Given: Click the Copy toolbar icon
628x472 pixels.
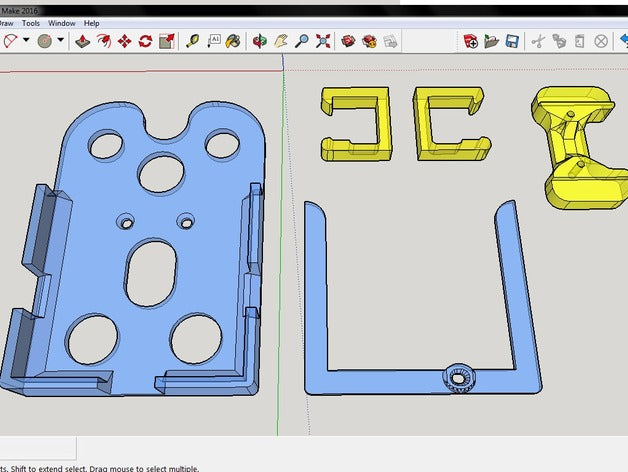Looking at the screenshot, I should (x=559, y=41).
